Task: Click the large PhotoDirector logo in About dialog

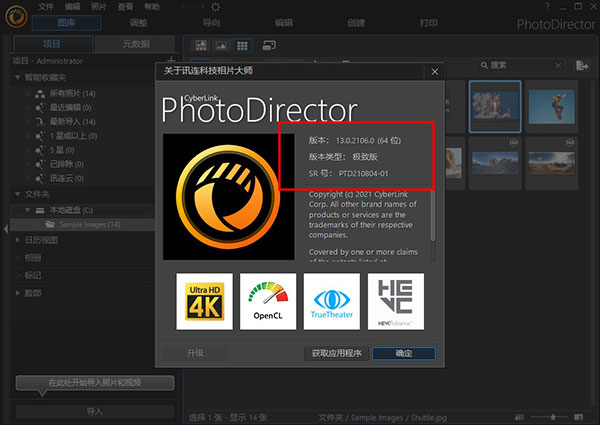Action: [x=228, y=197]
